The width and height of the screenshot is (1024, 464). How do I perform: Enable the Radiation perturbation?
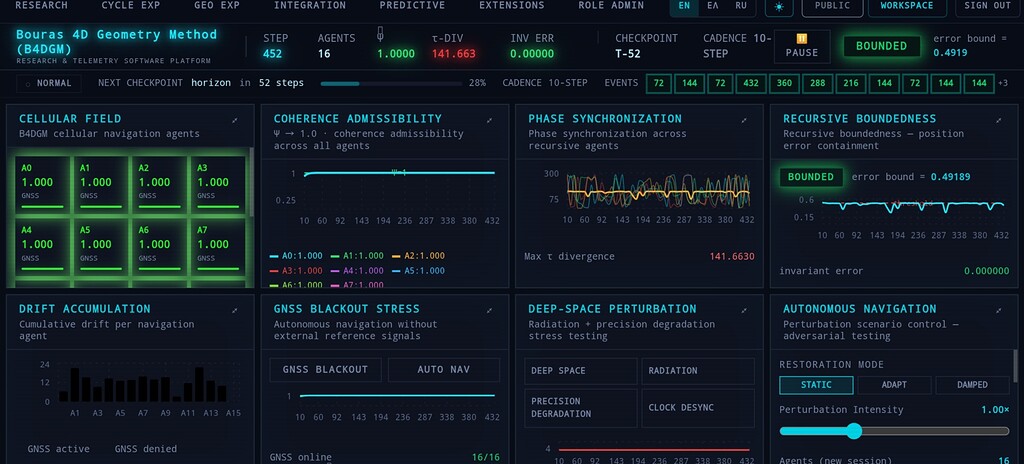(x=698, y=371)
